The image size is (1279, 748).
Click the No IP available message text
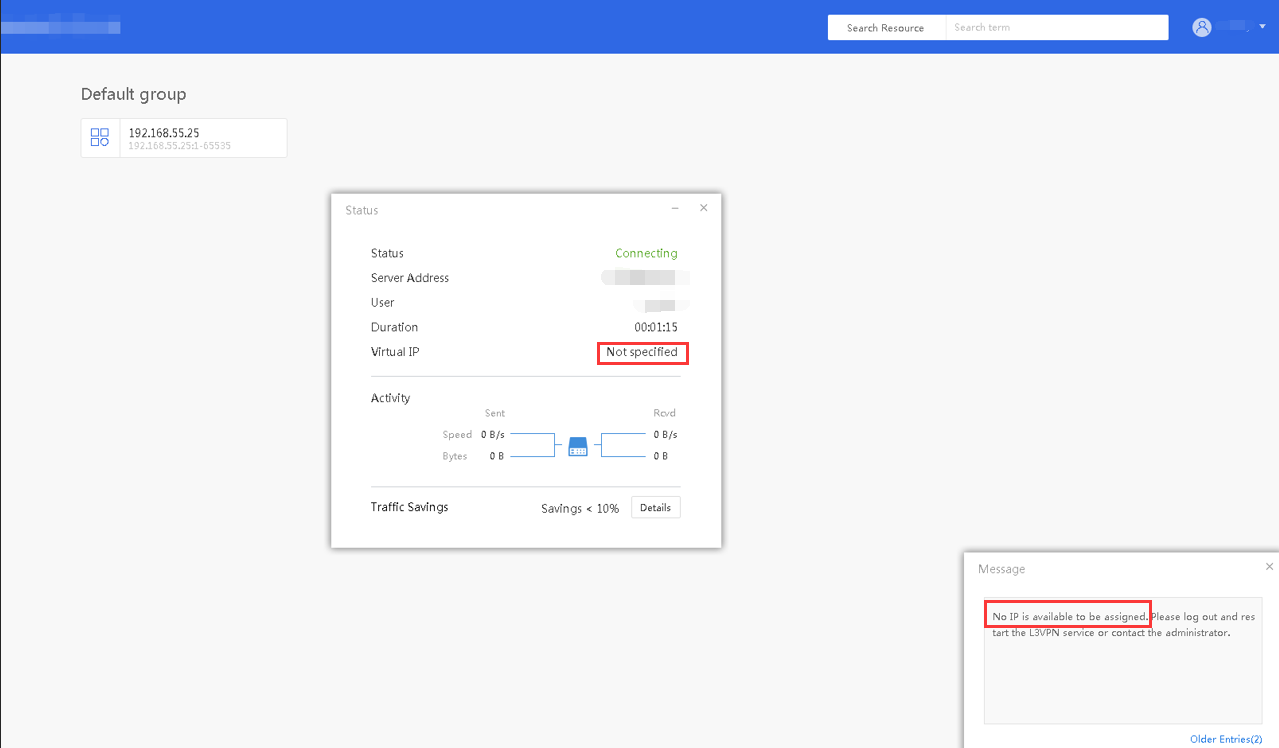click(1067, 617)
